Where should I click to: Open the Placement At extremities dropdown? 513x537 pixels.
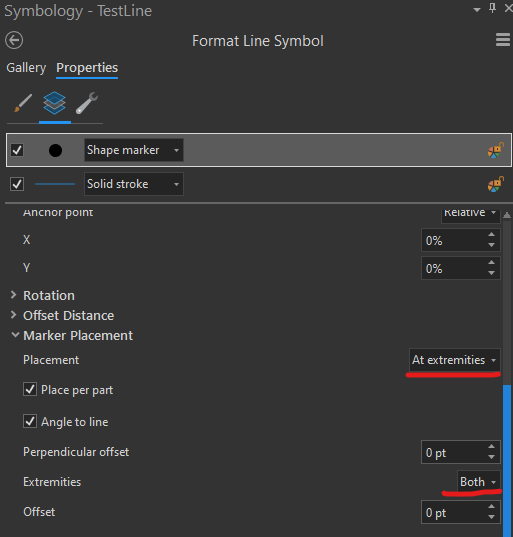[x=454, y=360]
